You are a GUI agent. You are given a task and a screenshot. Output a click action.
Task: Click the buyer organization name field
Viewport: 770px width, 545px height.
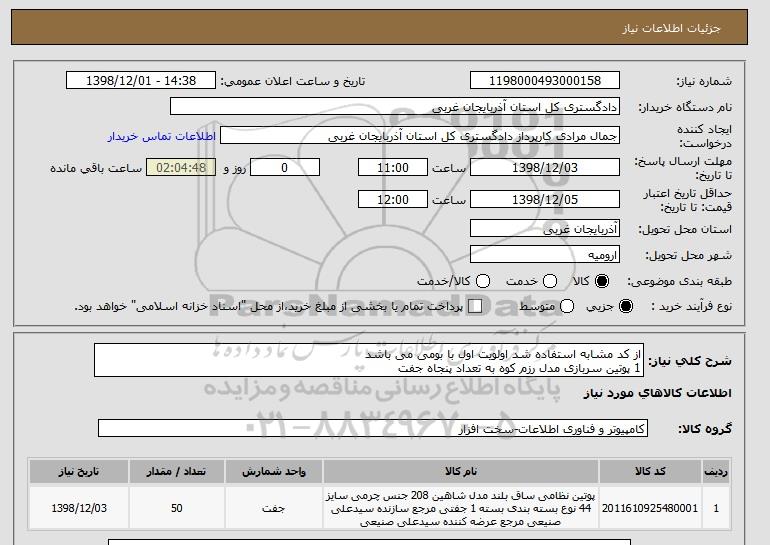click(395, 107)
